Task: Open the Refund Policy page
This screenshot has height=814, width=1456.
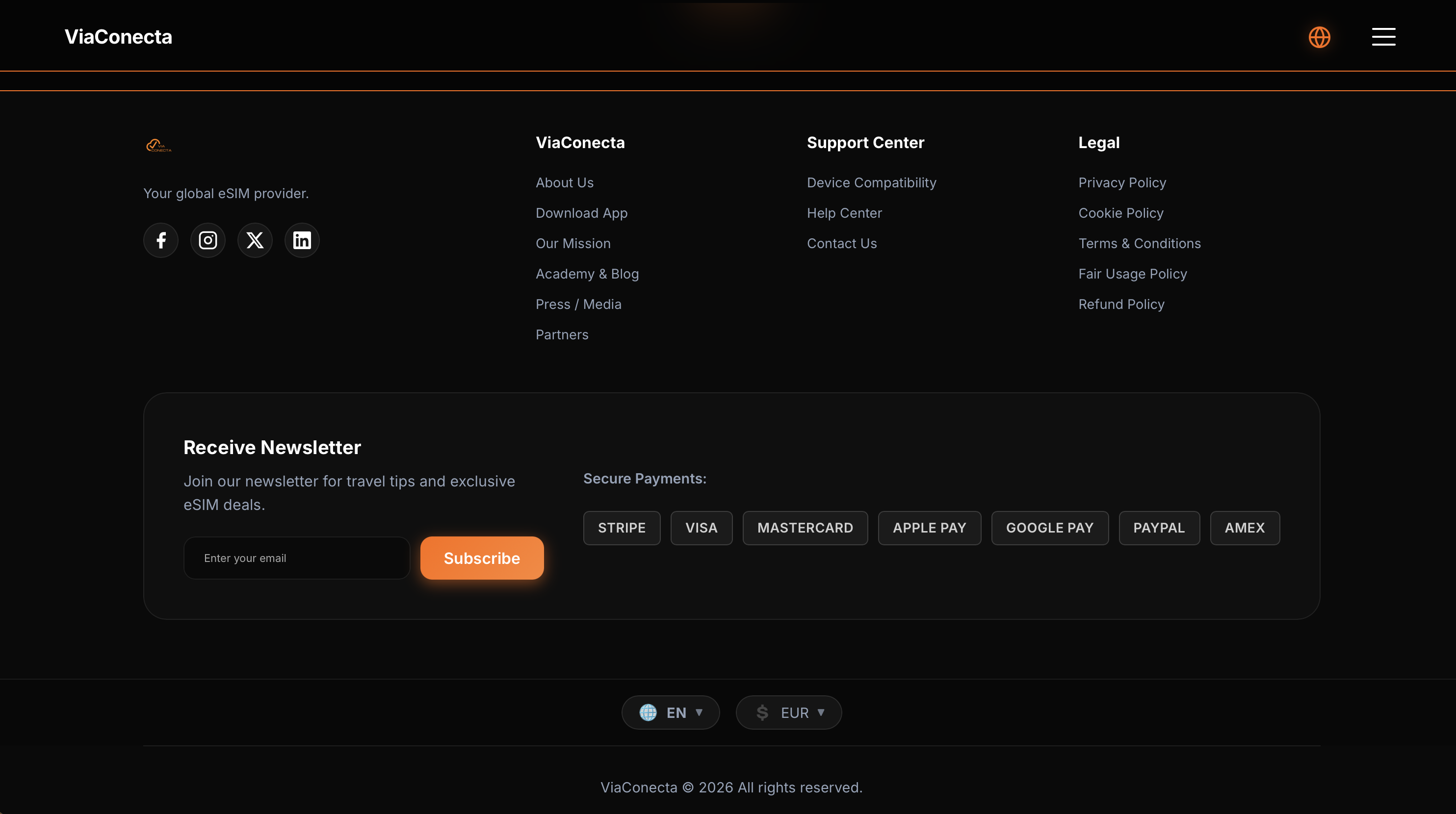Action: (x=1121, y=304)
